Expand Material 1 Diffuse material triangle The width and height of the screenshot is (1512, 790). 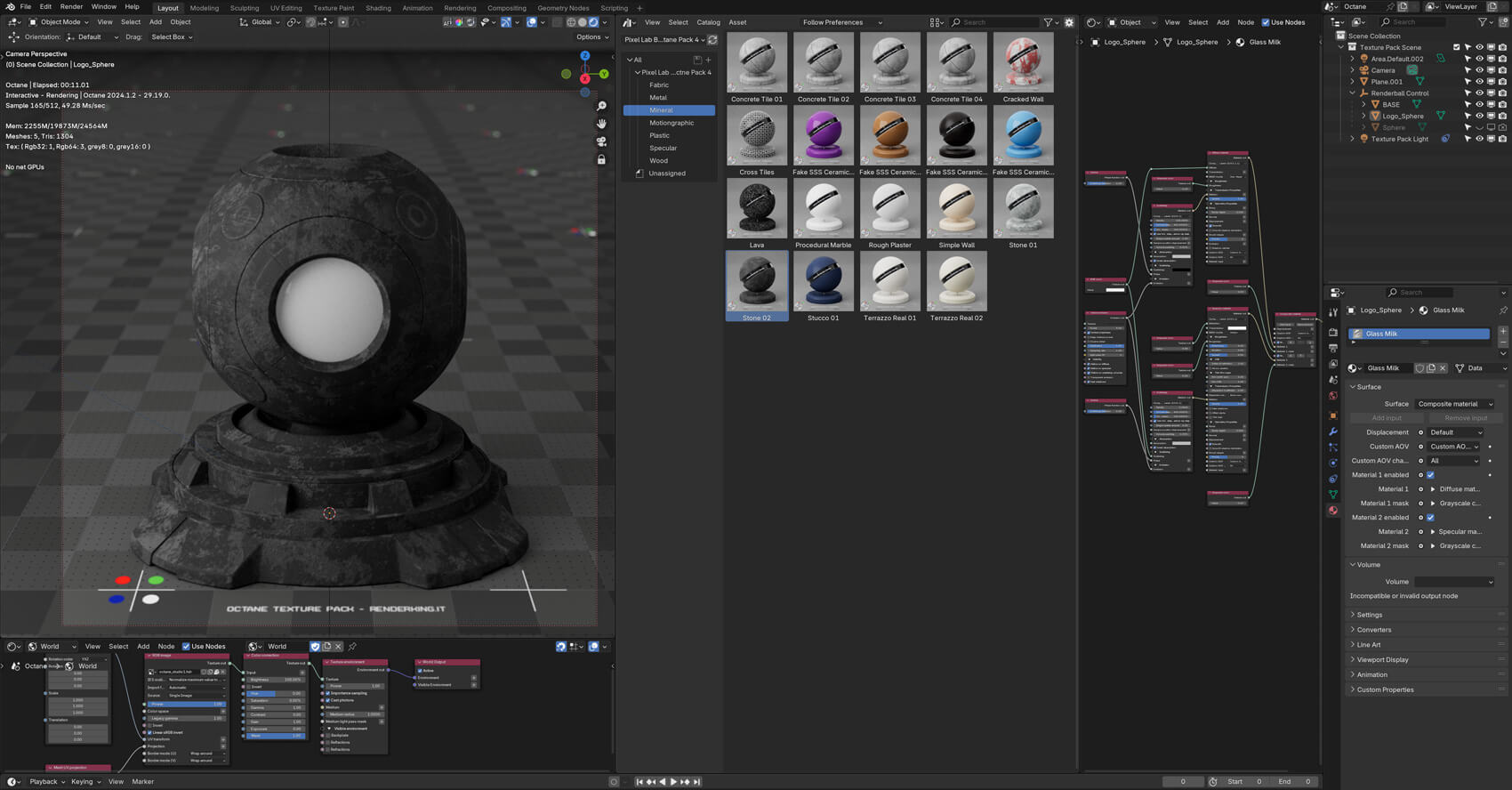tap(1433, 489)
